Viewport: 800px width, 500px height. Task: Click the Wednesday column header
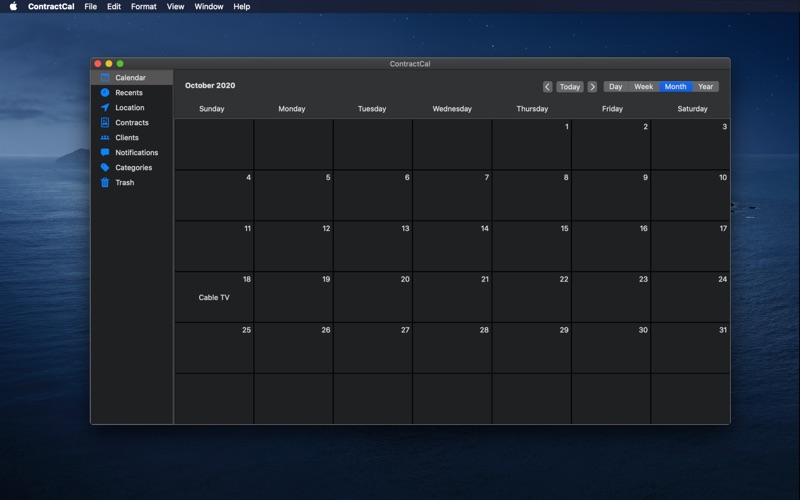point(452,109)
